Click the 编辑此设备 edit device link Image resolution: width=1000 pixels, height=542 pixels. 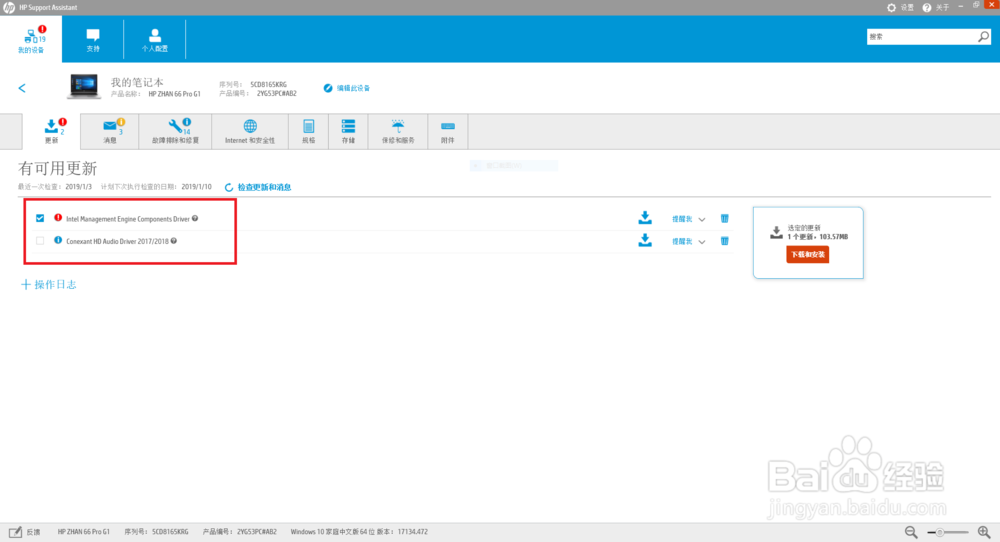click(x=347, y=88)
